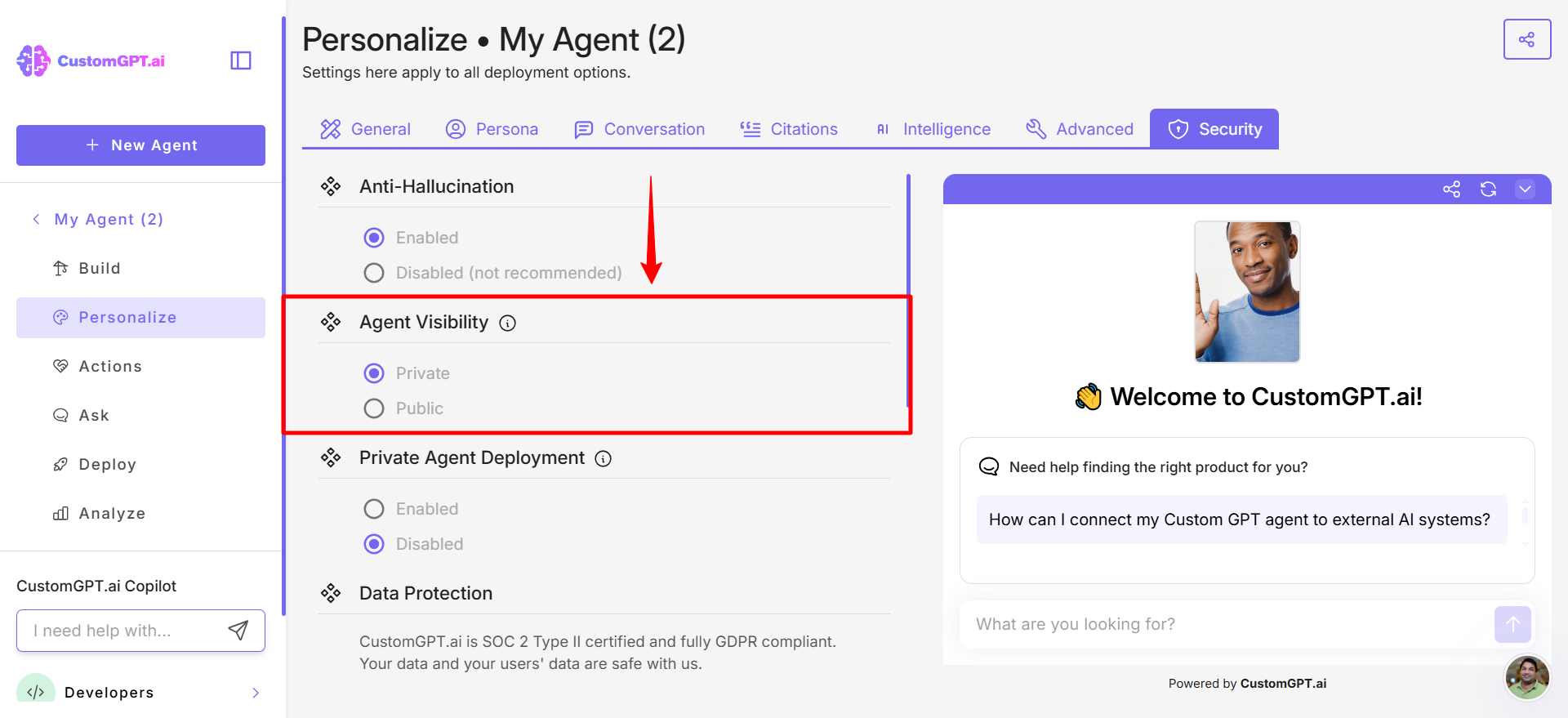Open Actions in the sidebar
This screenshot has width=1568, height=718.
coord(140,367)
